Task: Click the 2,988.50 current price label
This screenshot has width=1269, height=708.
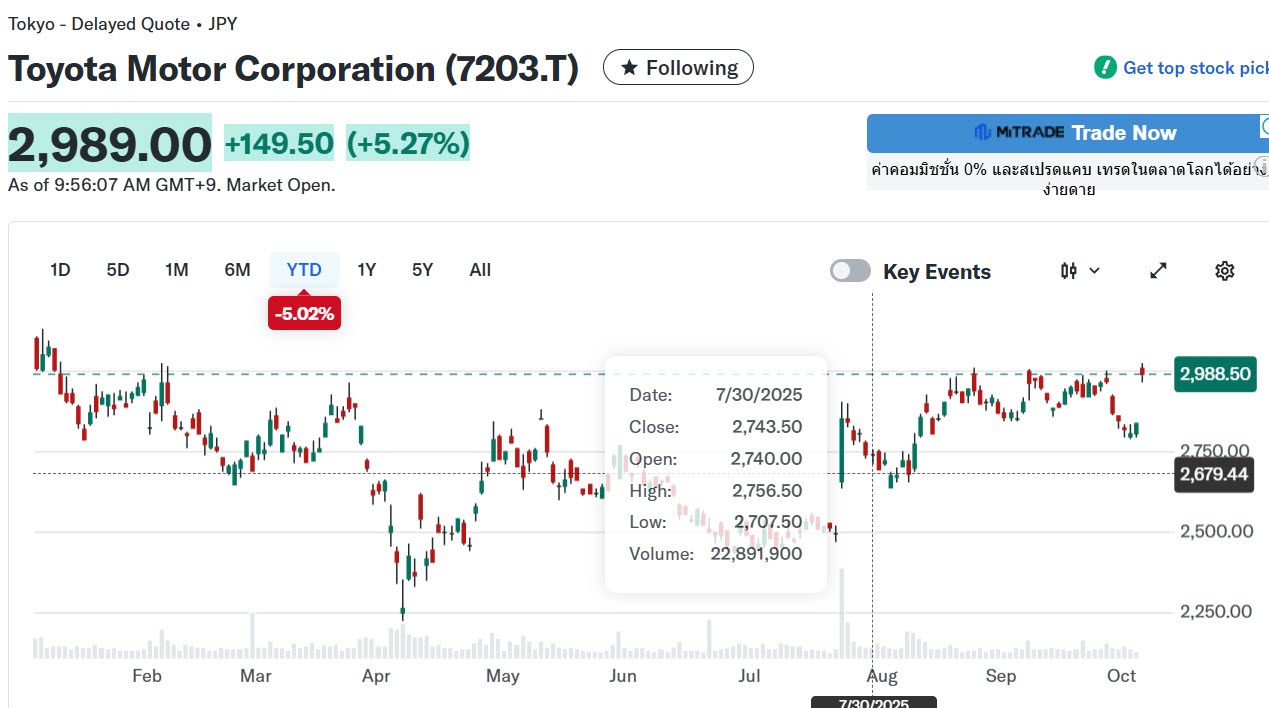Action: [x=1214, y=374]
